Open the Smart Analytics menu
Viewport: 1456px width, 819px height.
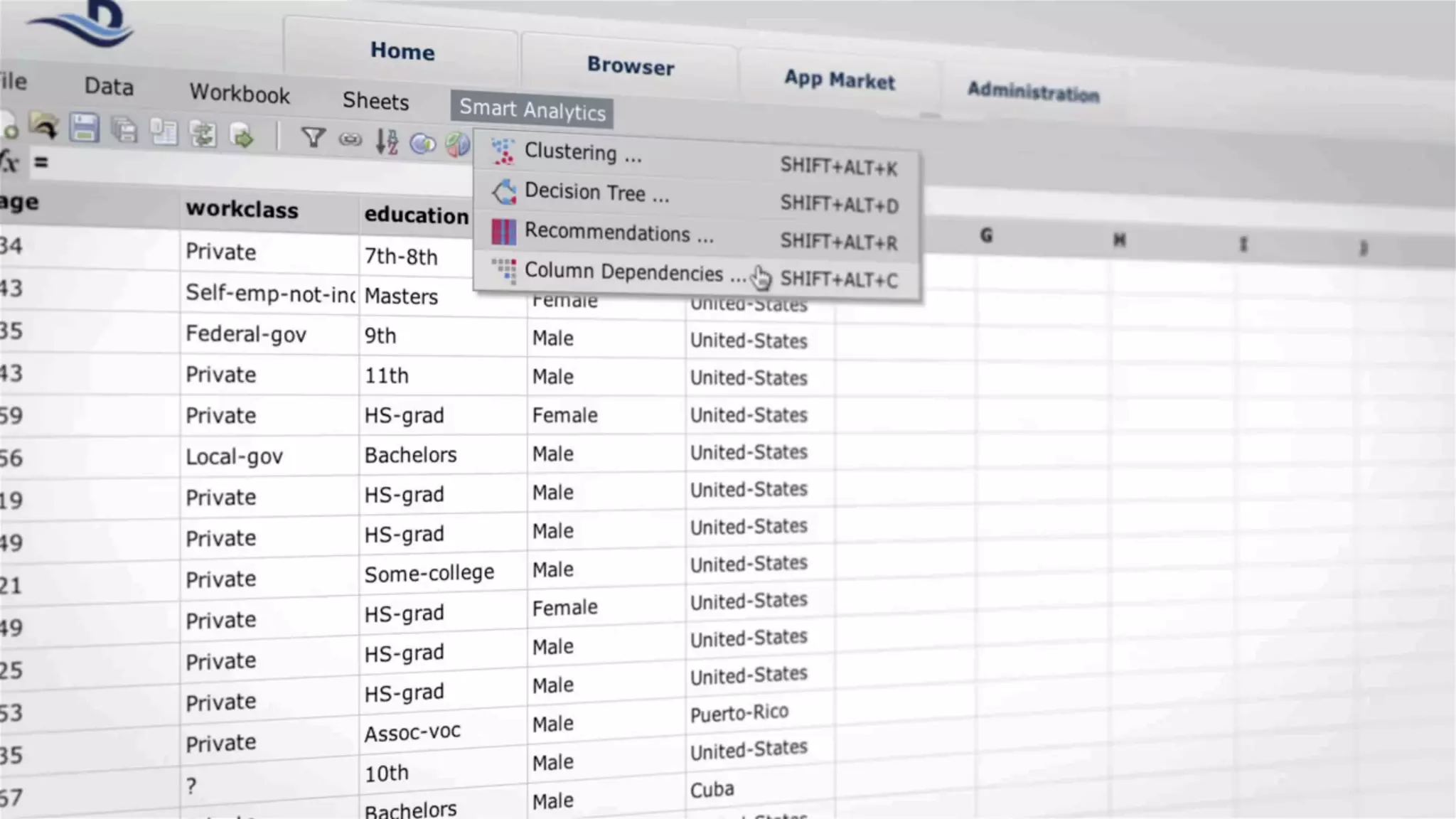pyautogui.click(x=532, y=110)
